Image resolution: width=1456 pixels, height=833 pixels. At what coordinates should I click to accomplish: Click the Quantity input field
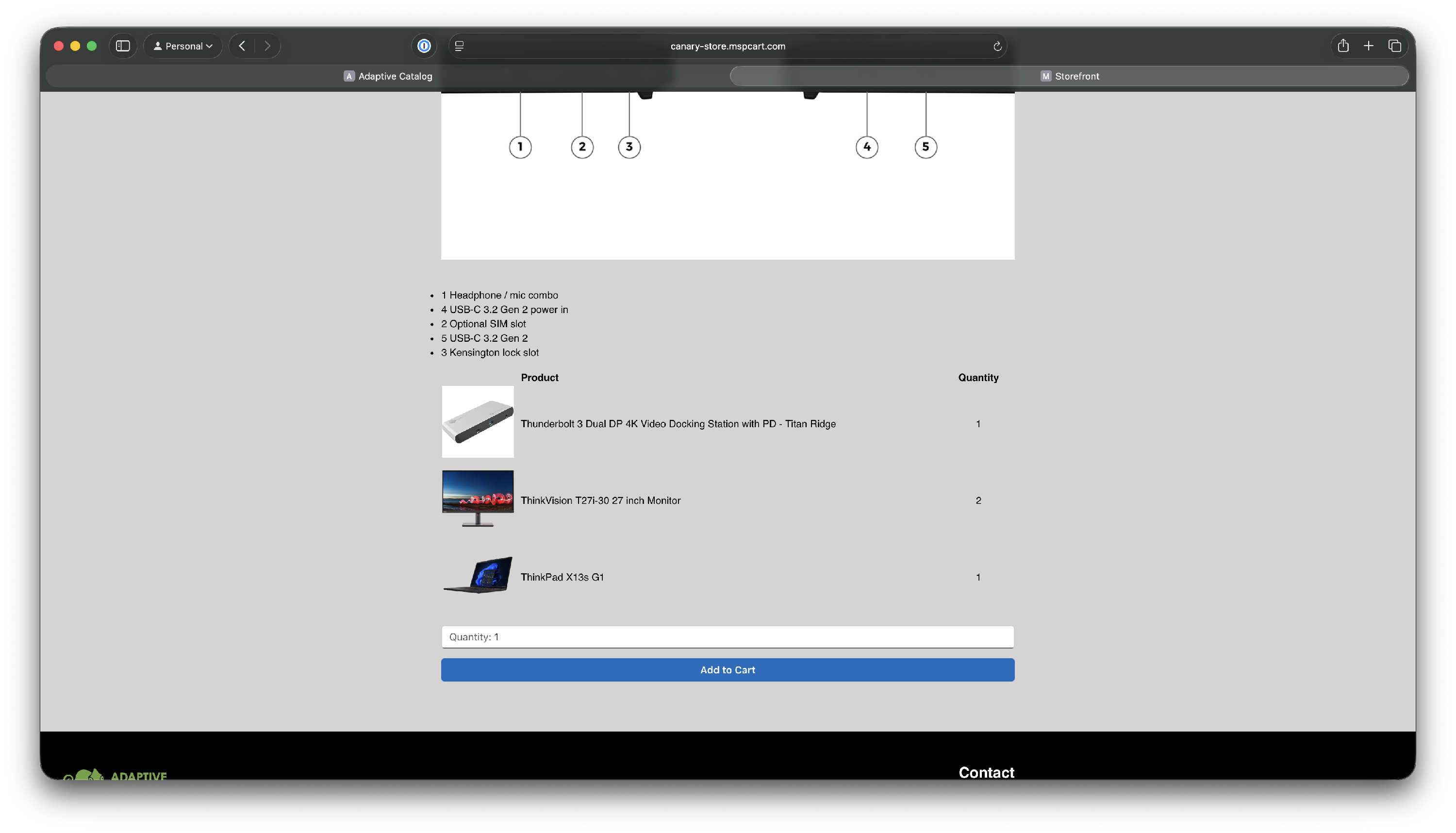point(728,637)
